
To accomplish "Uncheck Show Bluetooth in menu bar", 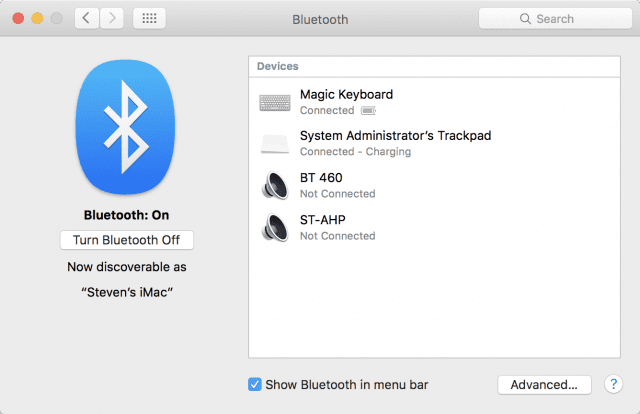I will [255, 384].
